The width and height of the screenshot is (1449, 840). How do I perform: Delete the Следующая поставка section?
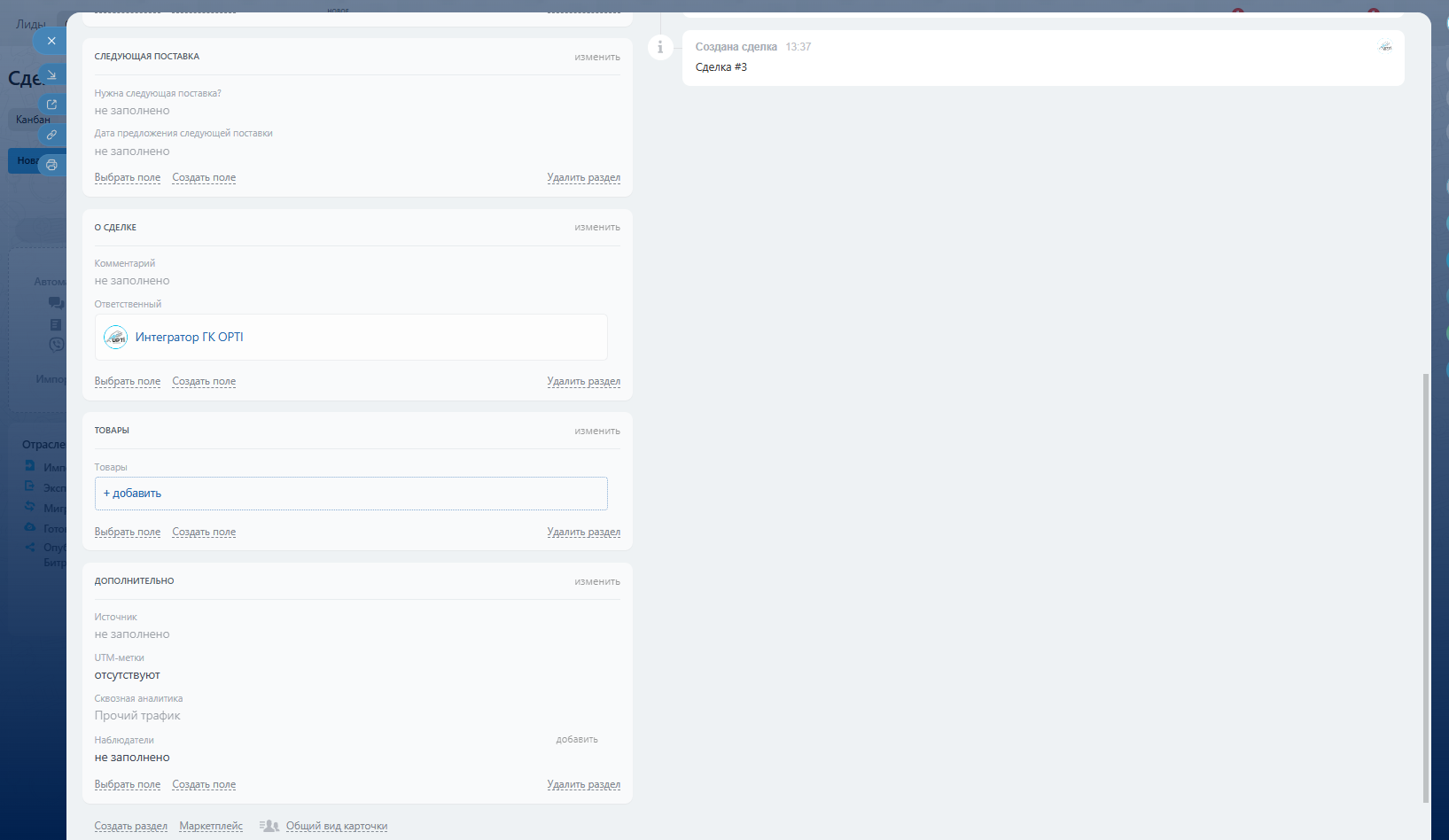[583, 178]
